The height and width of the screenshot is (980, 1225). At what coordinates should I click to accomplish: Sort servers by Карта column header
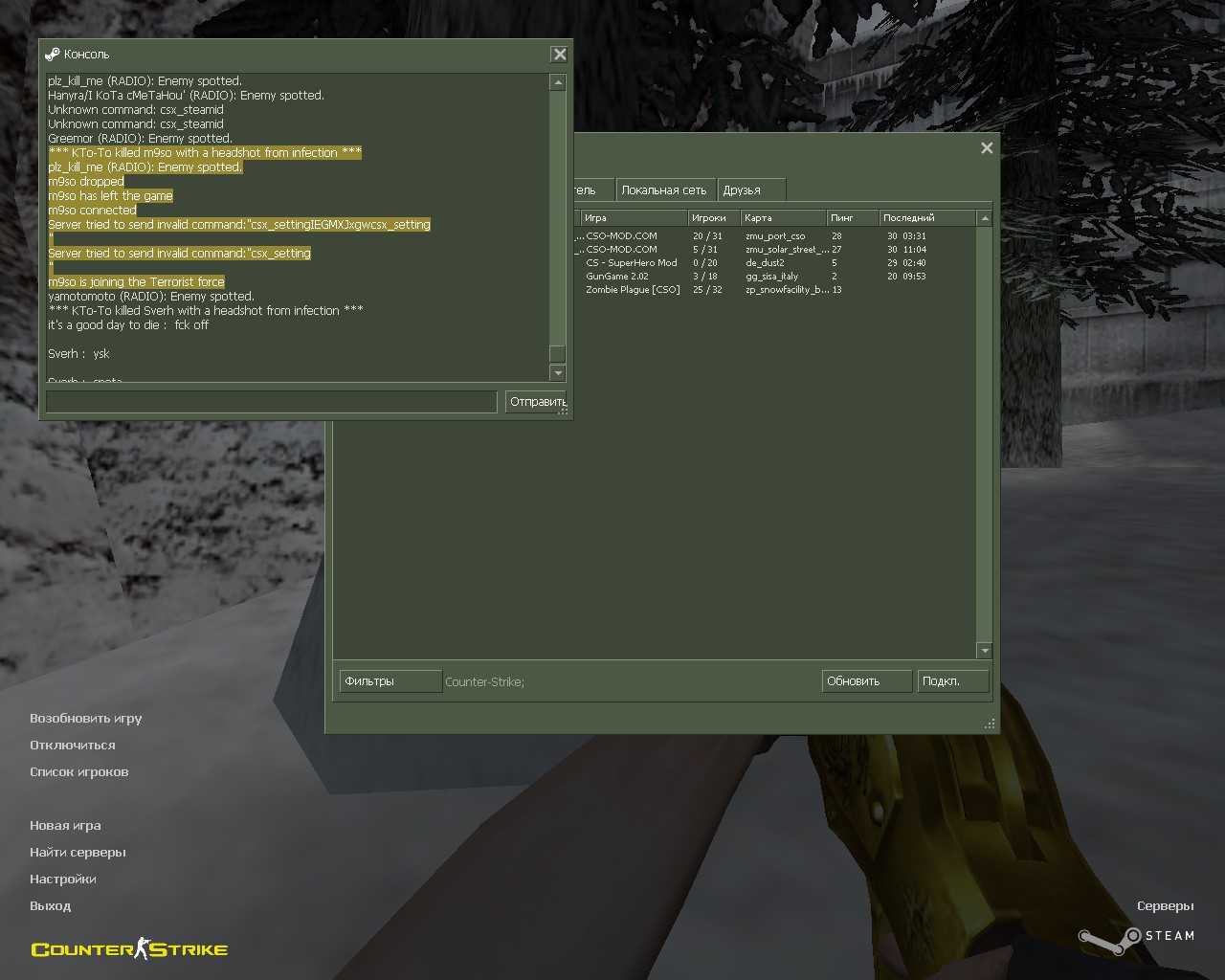pos(782,218)
